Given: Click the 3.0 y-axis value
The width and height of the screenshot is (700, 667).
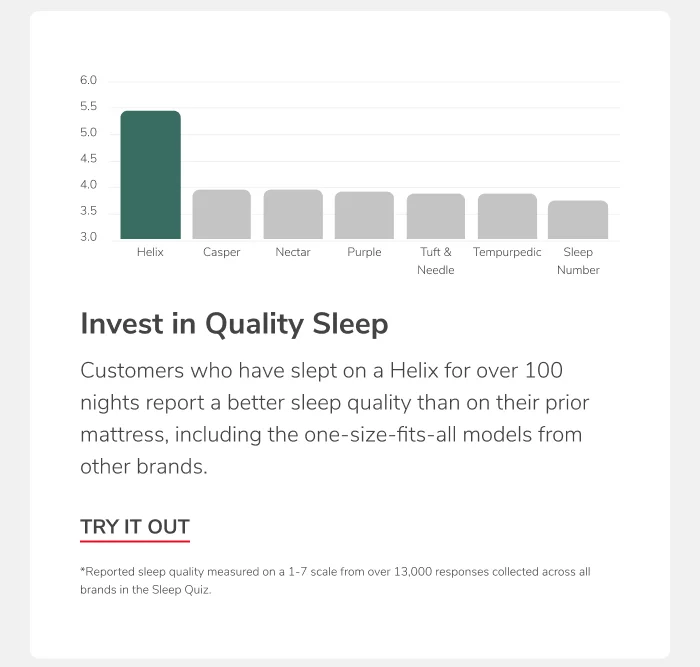Looking at the screenshot, I should coord(88,237).
